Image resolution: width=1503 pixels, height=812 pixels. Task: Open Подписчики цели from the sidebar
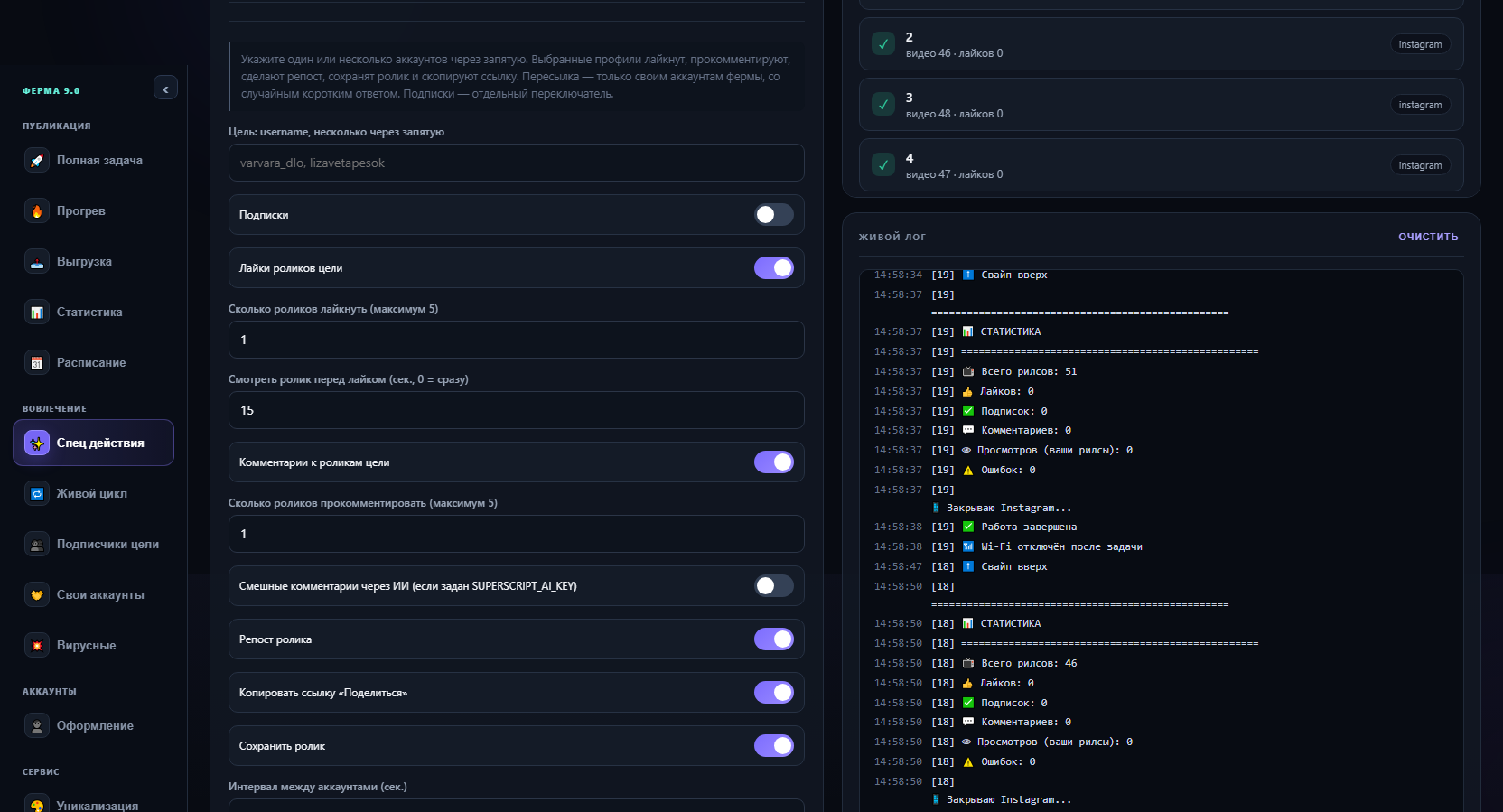tap(94, 545)
